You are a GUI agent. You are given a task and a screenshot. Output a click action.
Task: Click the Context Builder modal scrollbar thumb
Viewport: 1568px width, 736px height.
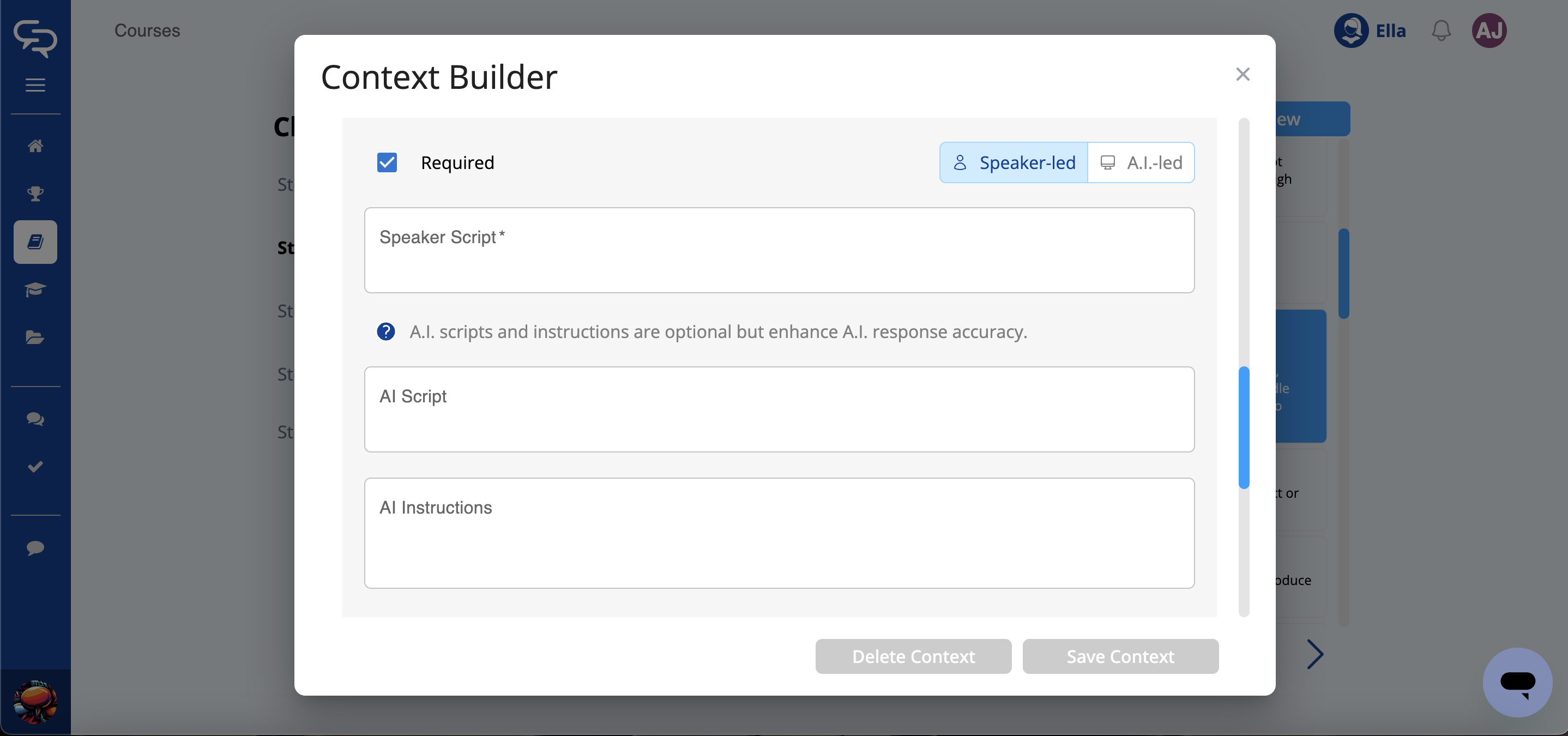[1244, 427]
